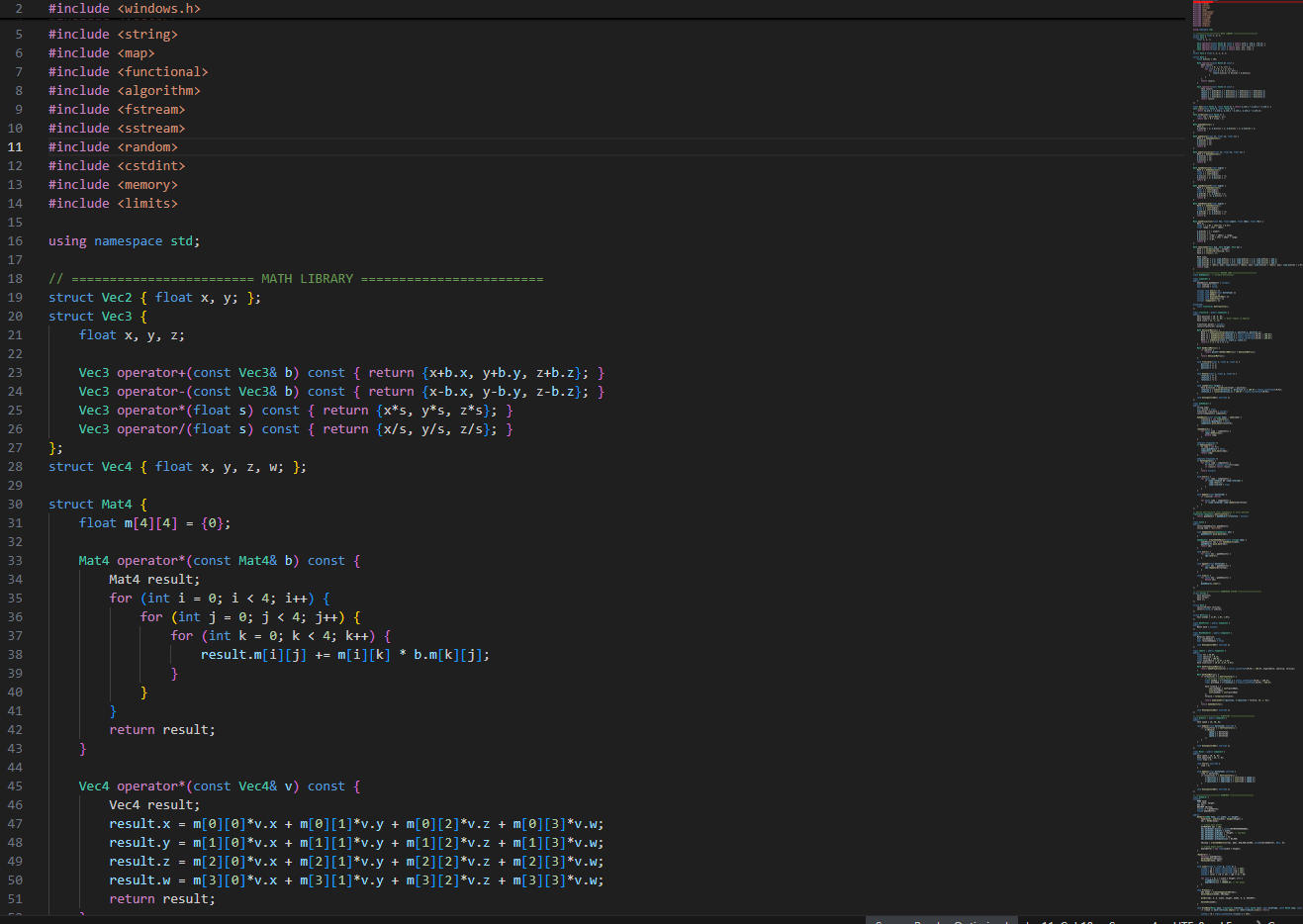Click the 'Vec4 result;' line
The height and width of the screenshot is (924, 1303).
click(x=154, y=804)
